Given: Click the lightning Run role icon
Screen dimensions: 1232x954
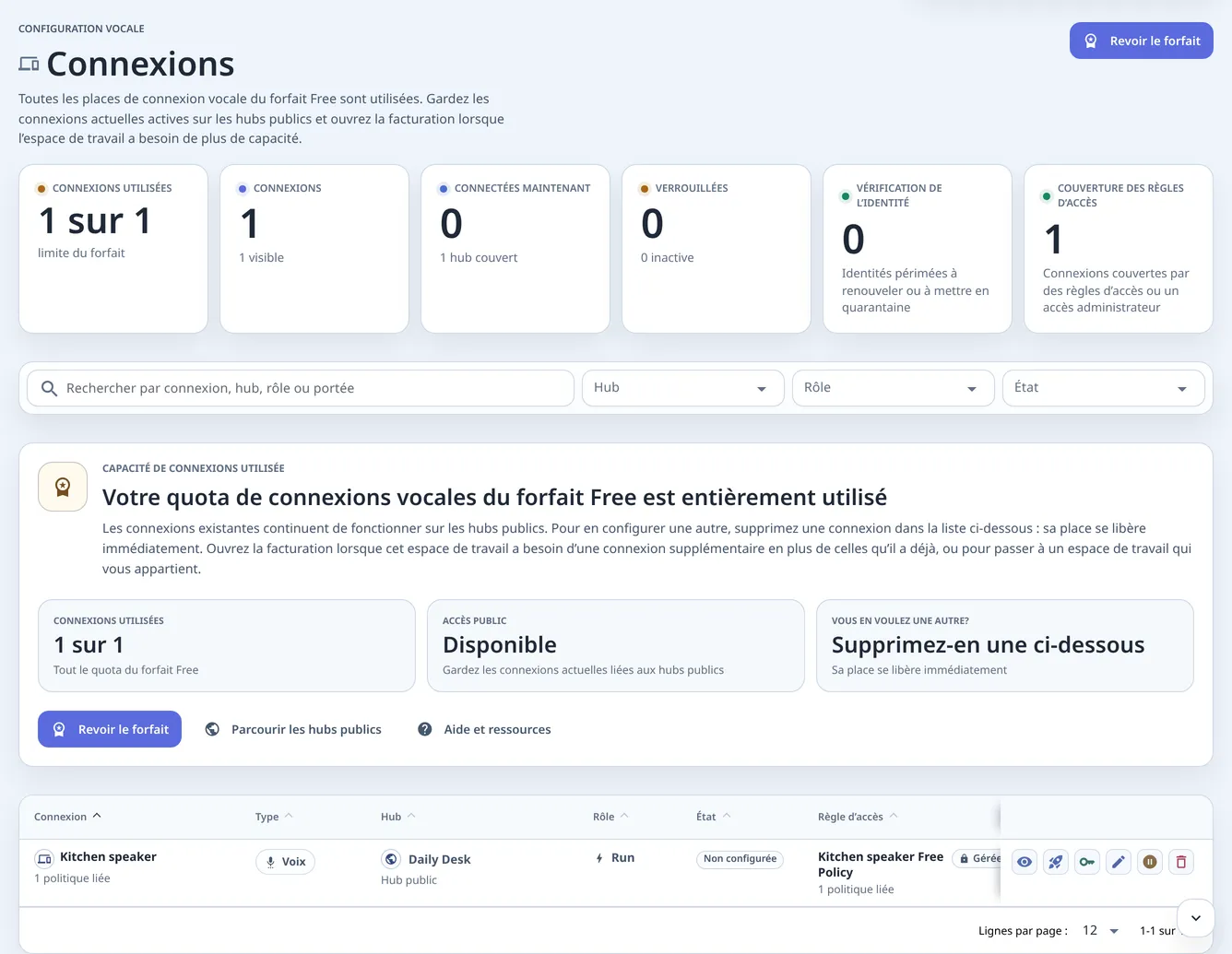Looking at the screenshot, I should (599, 858).
